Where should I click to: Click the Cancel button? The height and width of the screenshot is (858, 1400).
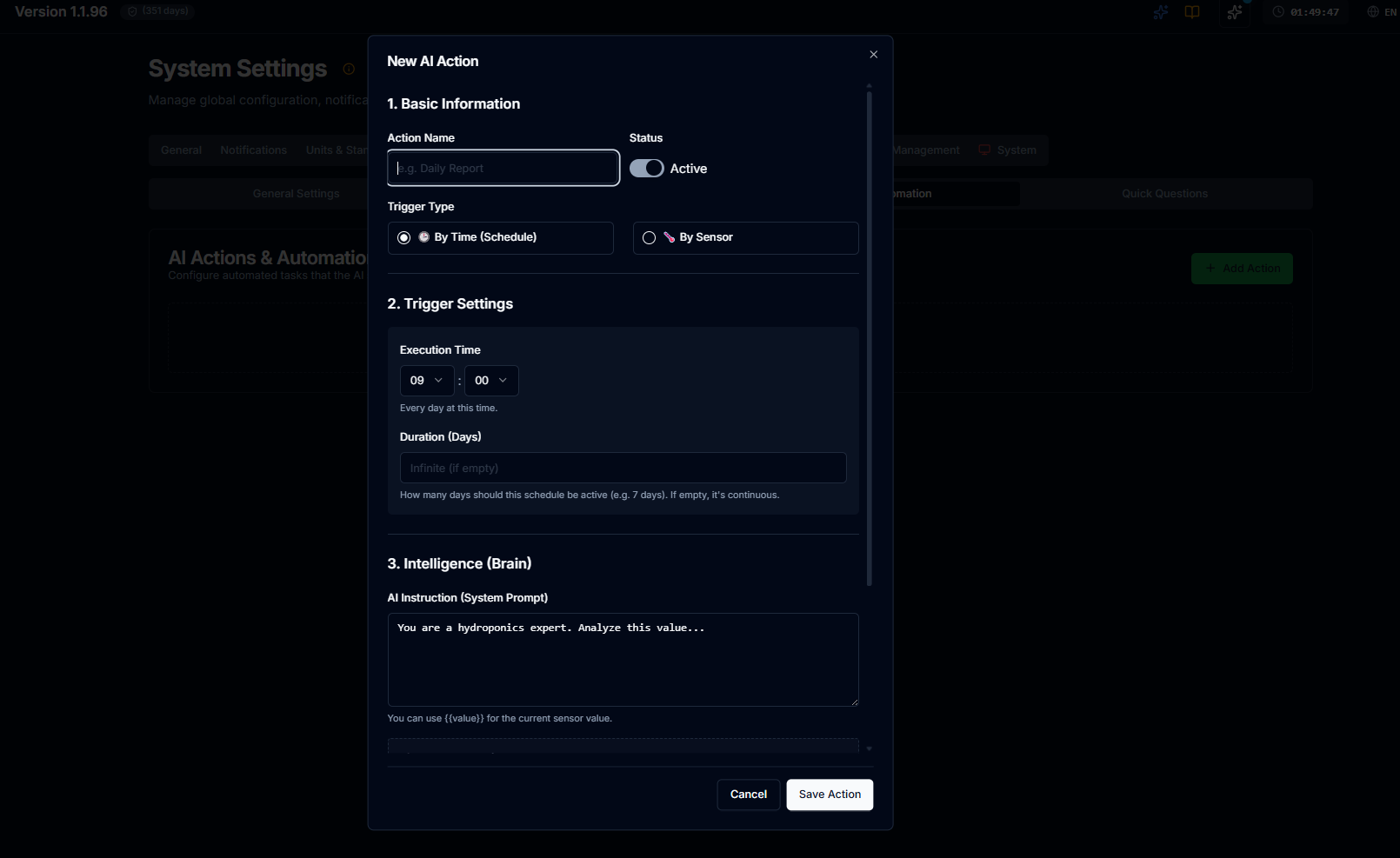pos(749,795)
